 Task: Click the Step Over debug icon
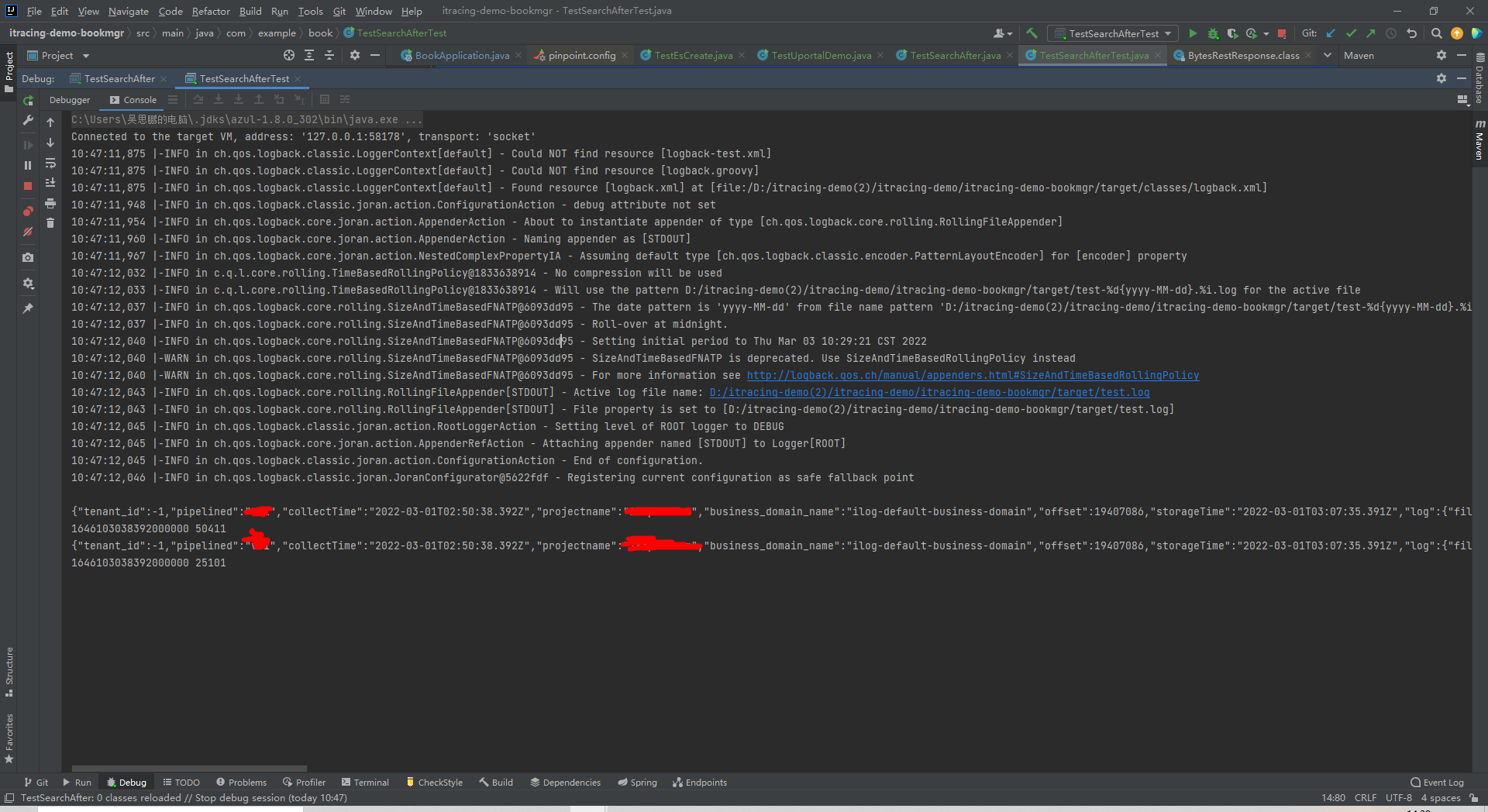point(198,99)
